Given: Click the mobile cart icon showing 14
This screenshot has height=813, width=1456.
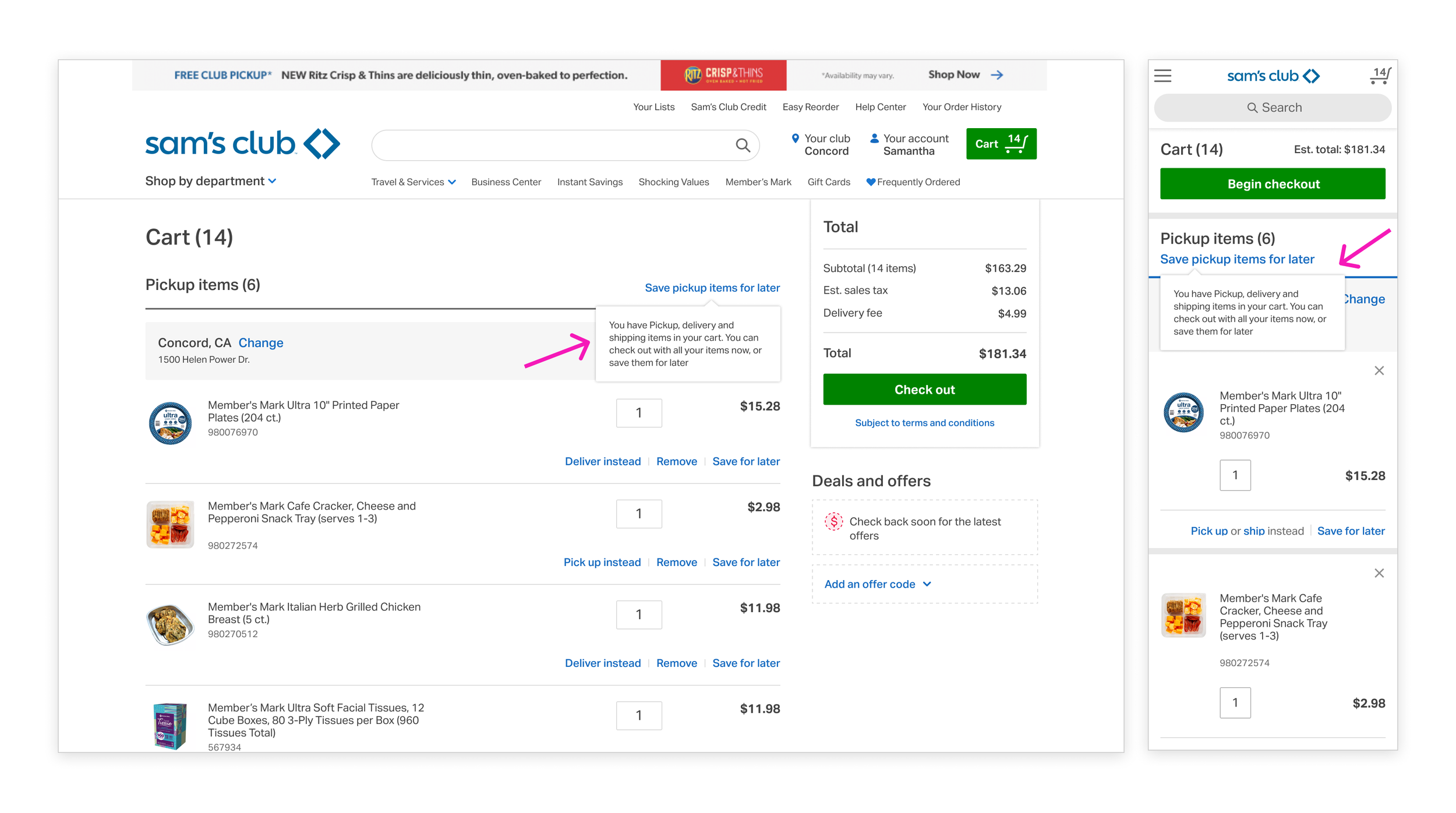Looking at the screenshot, I should [1380, 76].
